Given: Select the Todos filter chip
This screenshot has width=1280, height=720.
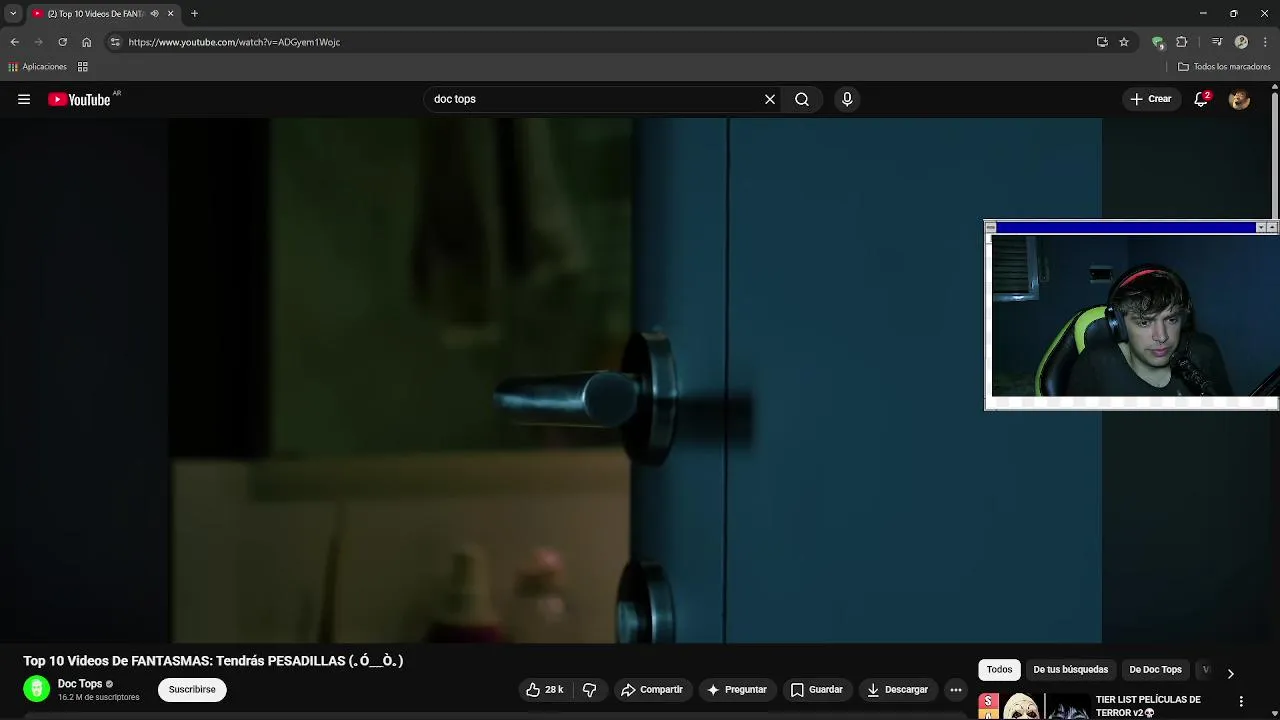Looking at the screenshot, I should coord(999,670).
